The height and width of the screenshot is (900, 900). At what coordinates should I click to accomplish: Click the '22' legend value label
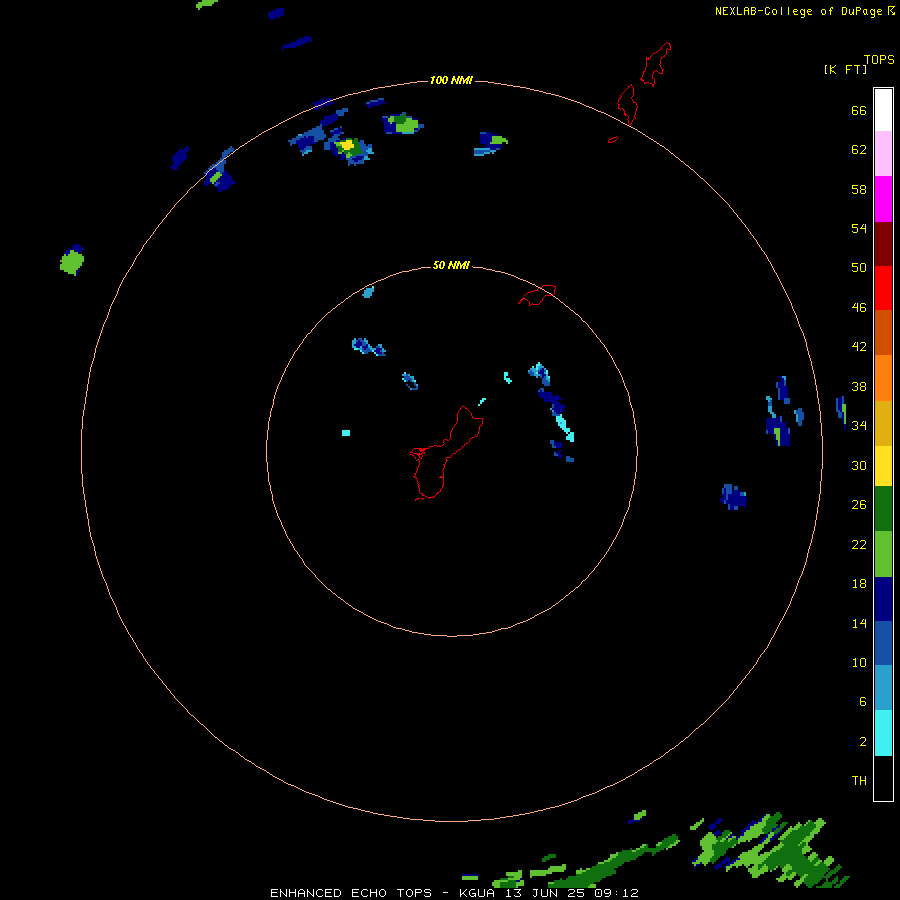859,545
